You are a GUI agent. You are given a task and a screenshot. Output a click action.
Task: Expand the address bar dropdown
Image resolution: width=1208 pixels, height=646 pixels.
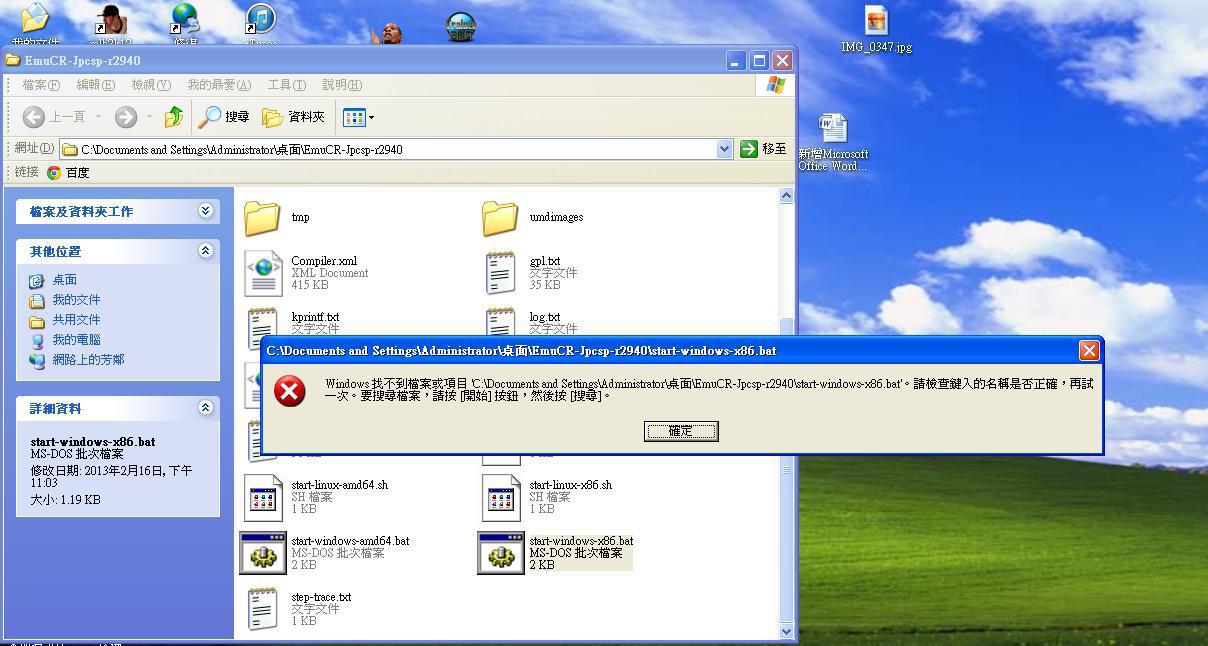point(725,149)
